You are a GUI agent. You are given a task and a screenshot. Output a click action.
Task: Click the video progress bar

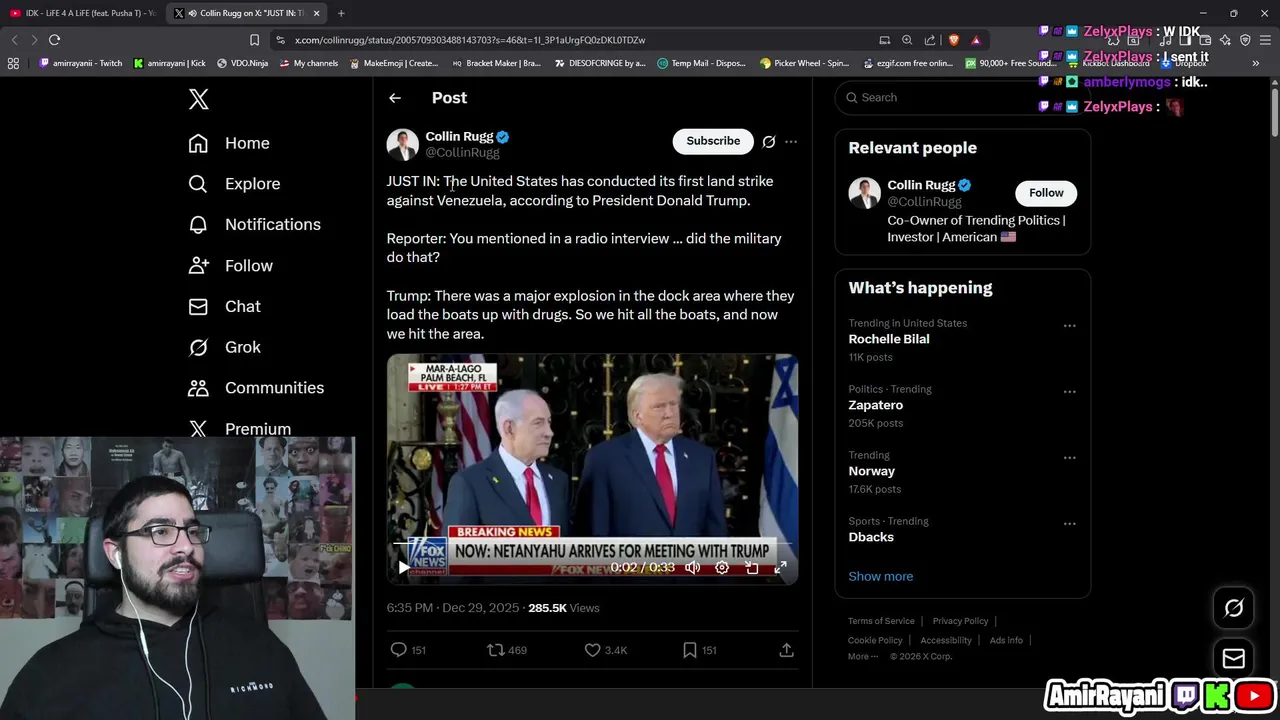(x=592, y=545)
